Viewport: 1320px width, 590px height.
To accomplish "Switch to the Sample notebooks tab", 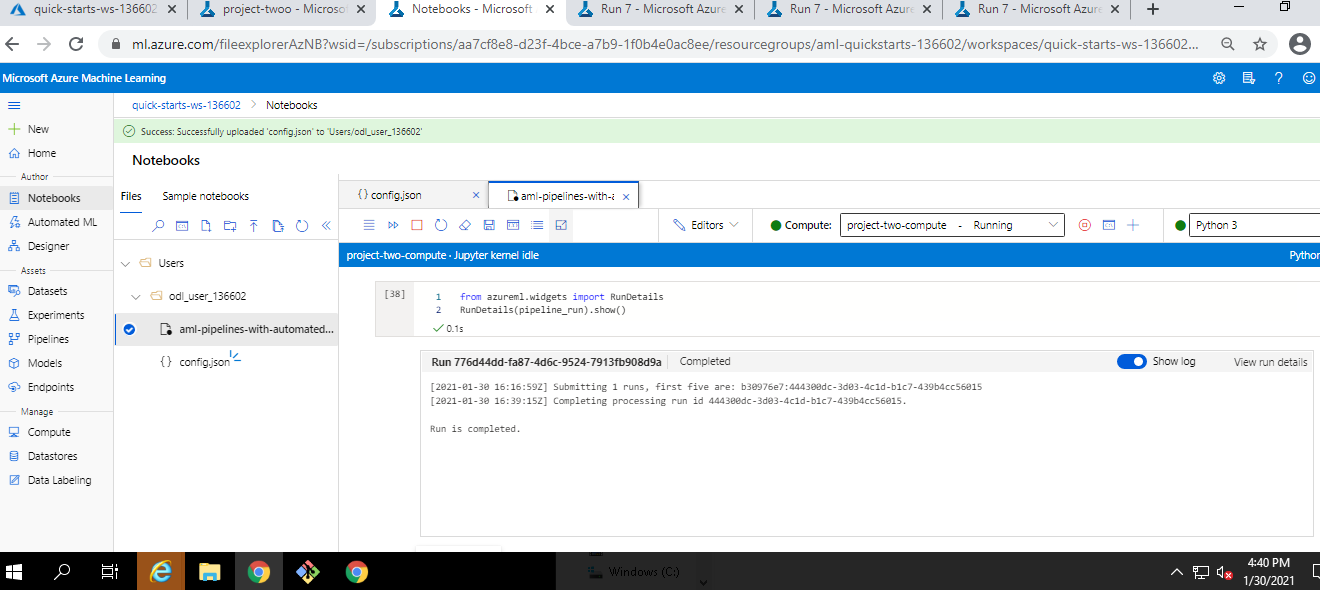I will 206,196.
